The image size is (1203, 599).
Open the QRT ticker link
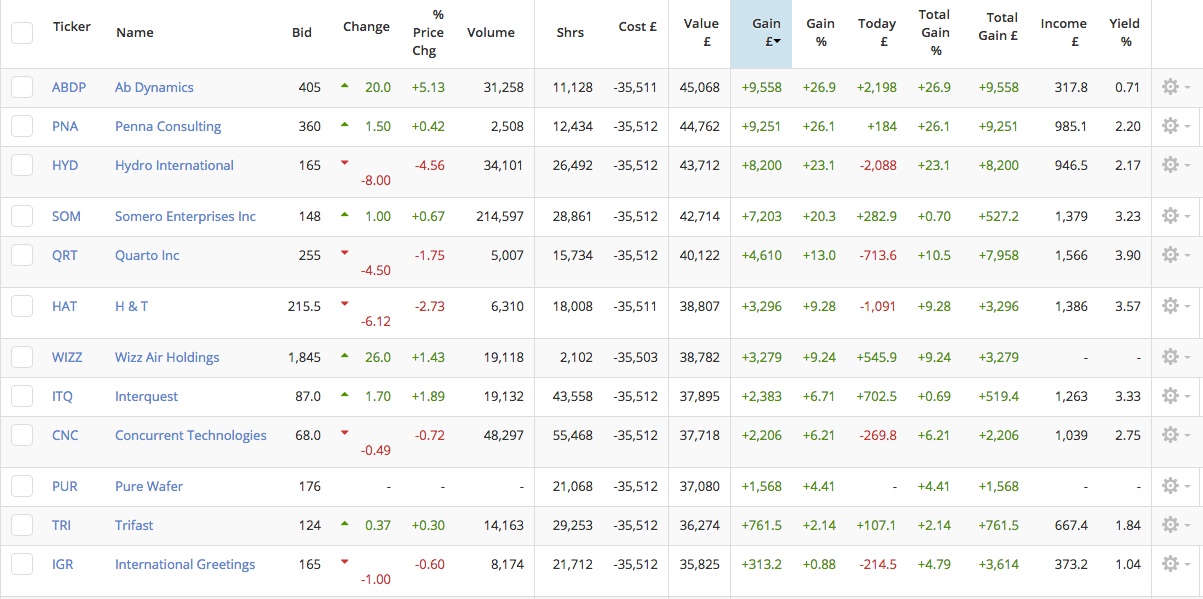[x=65, y=255]
